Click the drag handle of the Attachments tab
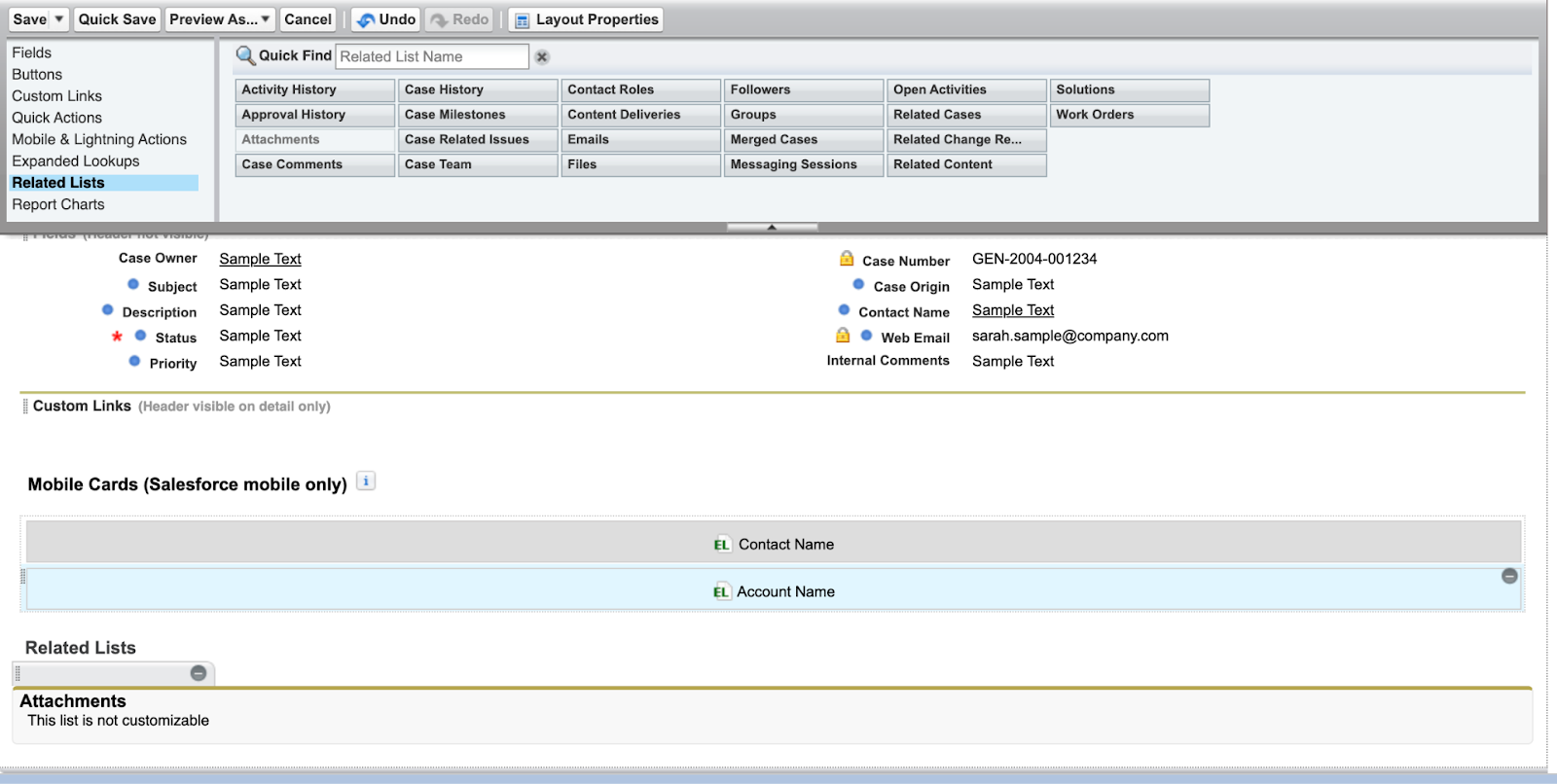Viewport: 1557px width, 784px height. point(18,673)
